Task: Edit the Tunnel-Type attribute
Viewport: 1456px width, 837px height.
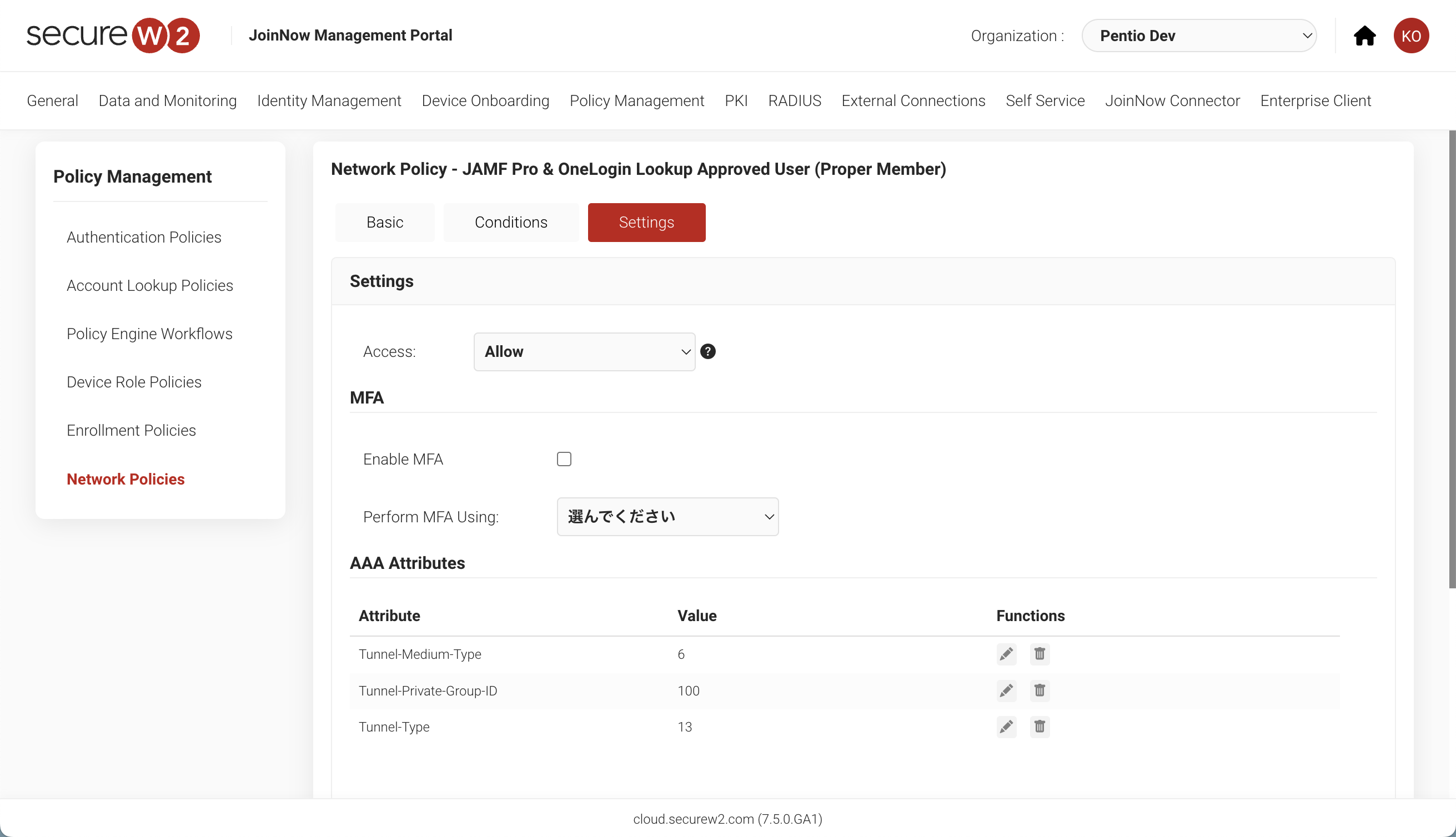Action: [x=1006, y=727]
